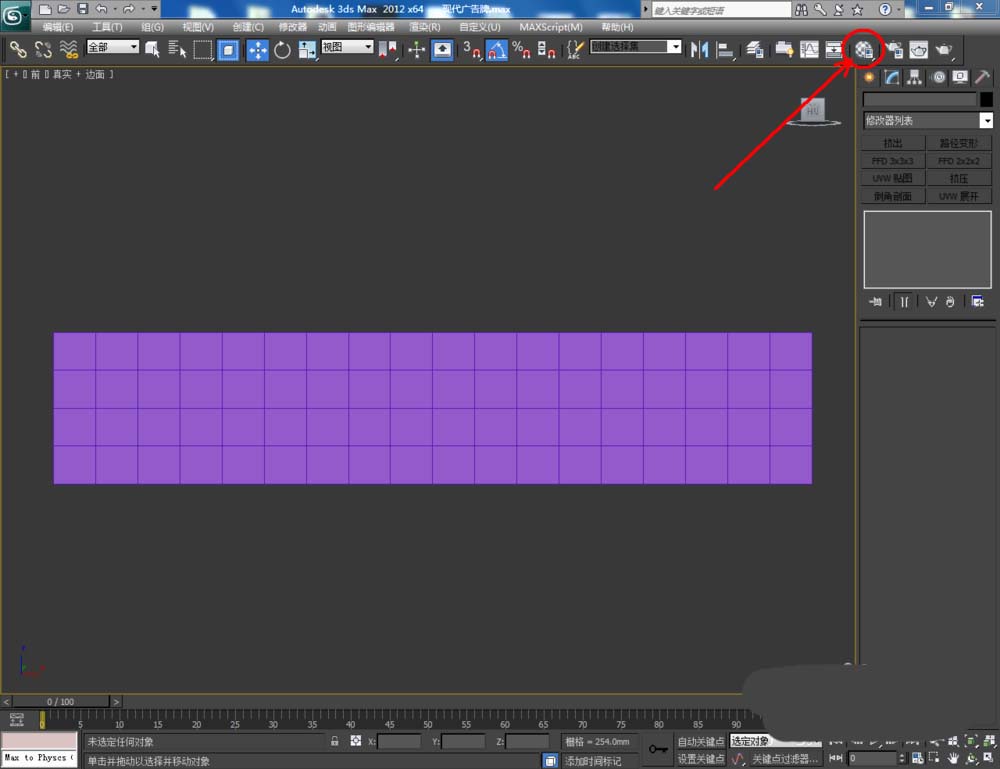Open the 组(G) menu
Screen dimensions: 1000x769
point(152,27)
